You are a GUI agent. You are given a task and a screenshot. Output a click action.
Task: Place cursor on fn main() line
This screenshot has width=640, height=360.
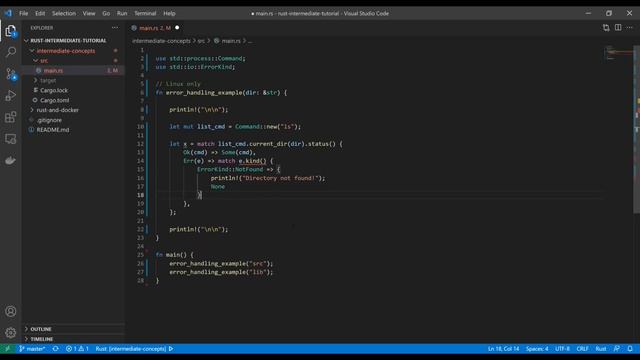174,255
